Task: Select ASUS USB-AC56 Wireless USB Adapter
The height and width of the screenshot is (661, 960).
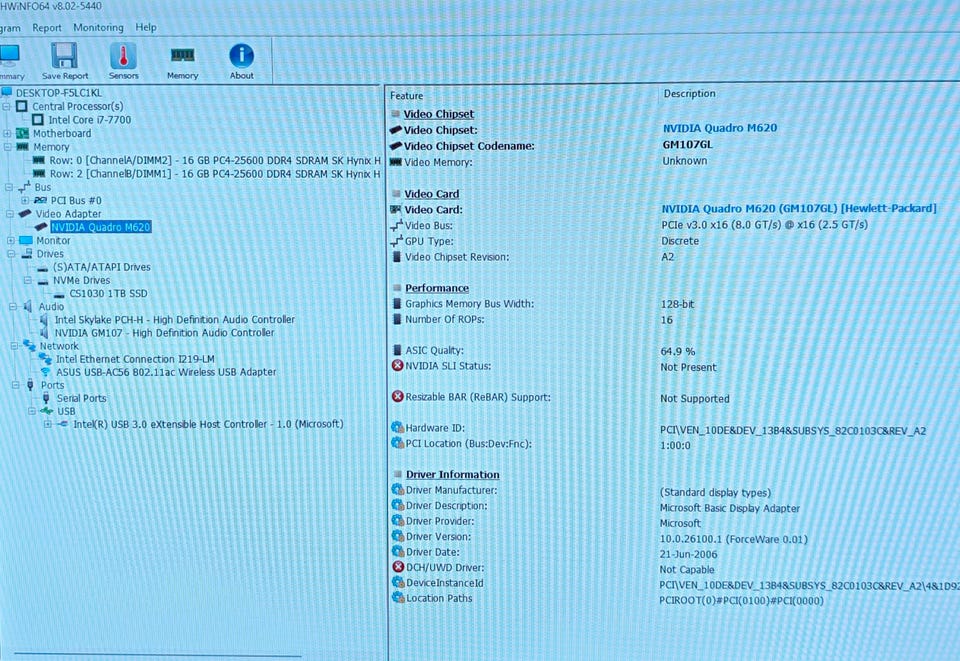Action: click(166, 372)
